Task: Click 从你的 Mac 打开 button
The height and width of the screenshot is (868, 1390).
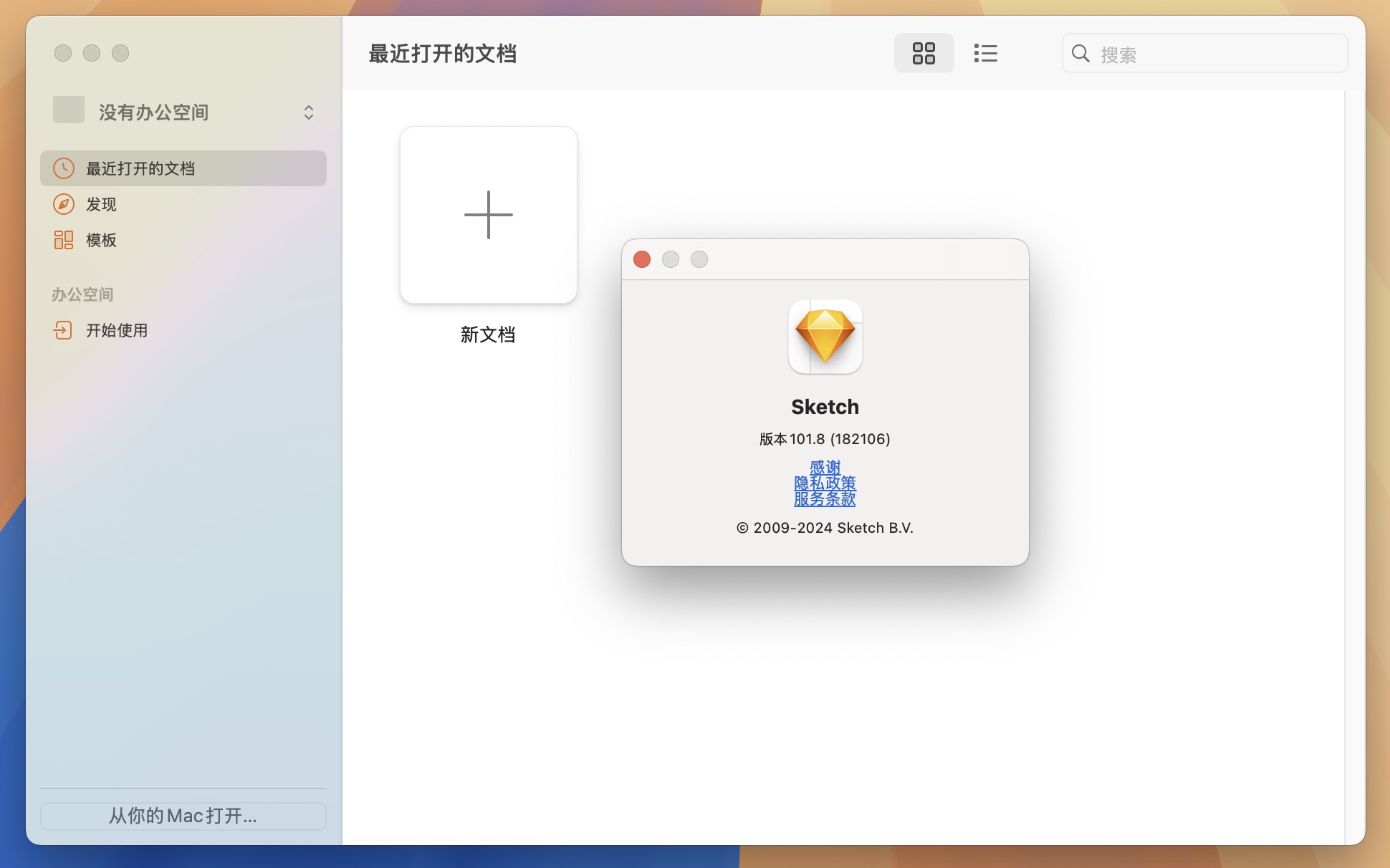Action: [183, 816]
